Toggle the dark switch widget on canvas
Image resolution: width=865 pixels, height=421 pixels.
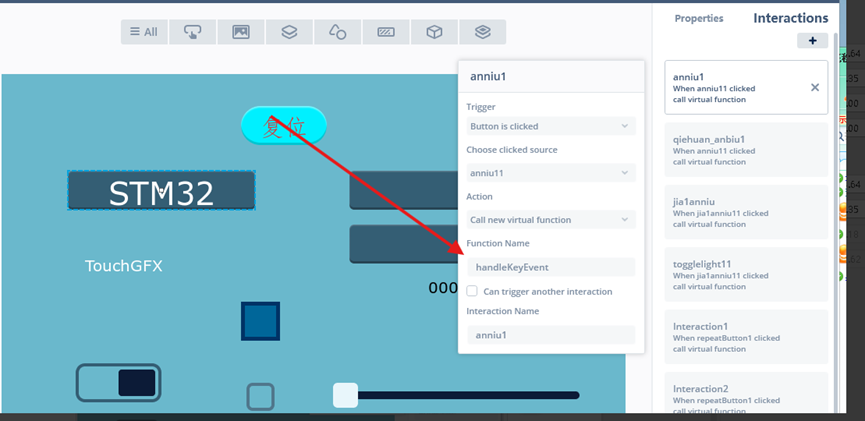click(x=118, y=382)
